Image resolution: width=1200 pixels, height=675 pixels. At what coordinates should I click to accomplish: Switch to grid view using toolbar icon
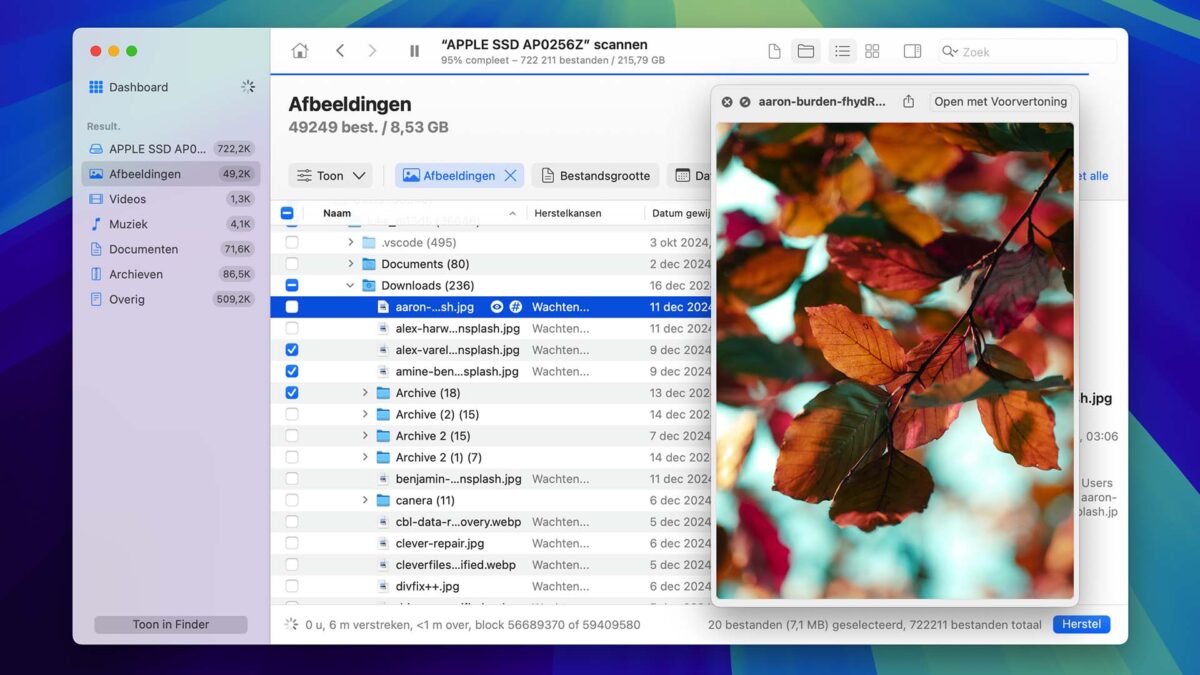[x=872, y=50]
